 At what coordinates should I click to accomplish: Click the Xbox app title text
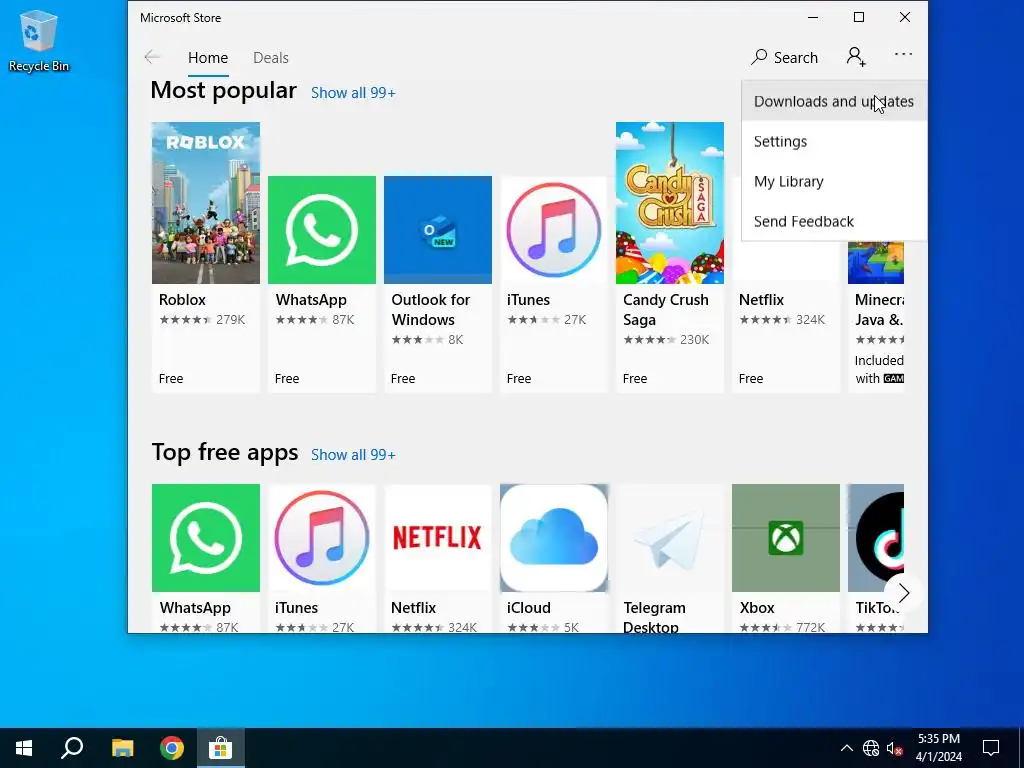click(757, 608)
